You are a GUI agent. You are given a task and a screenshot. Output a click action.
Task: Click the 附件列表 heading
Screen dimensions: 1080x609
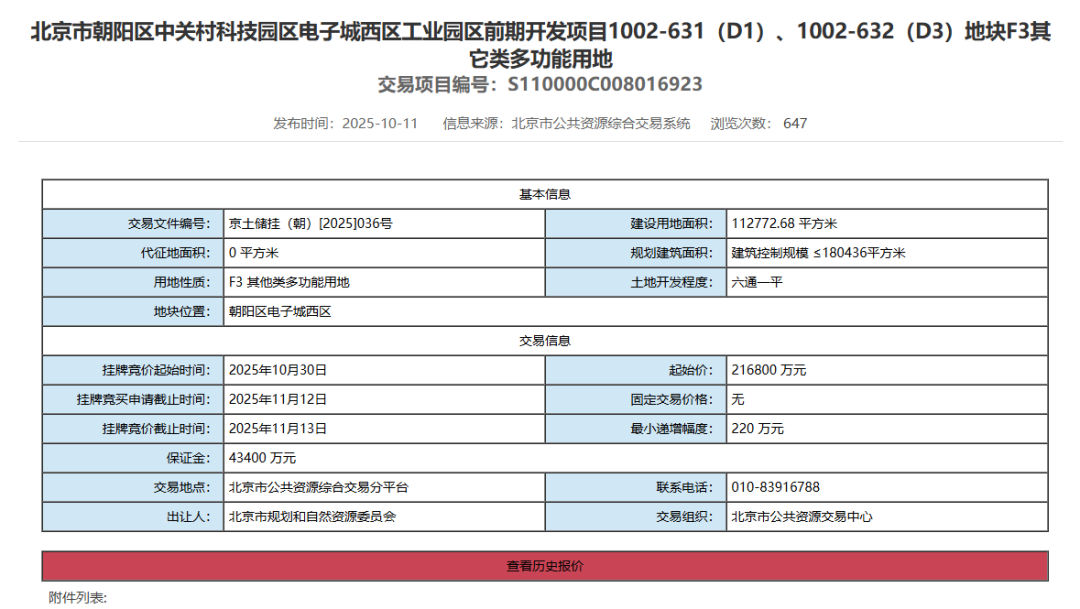click(78, 597)
